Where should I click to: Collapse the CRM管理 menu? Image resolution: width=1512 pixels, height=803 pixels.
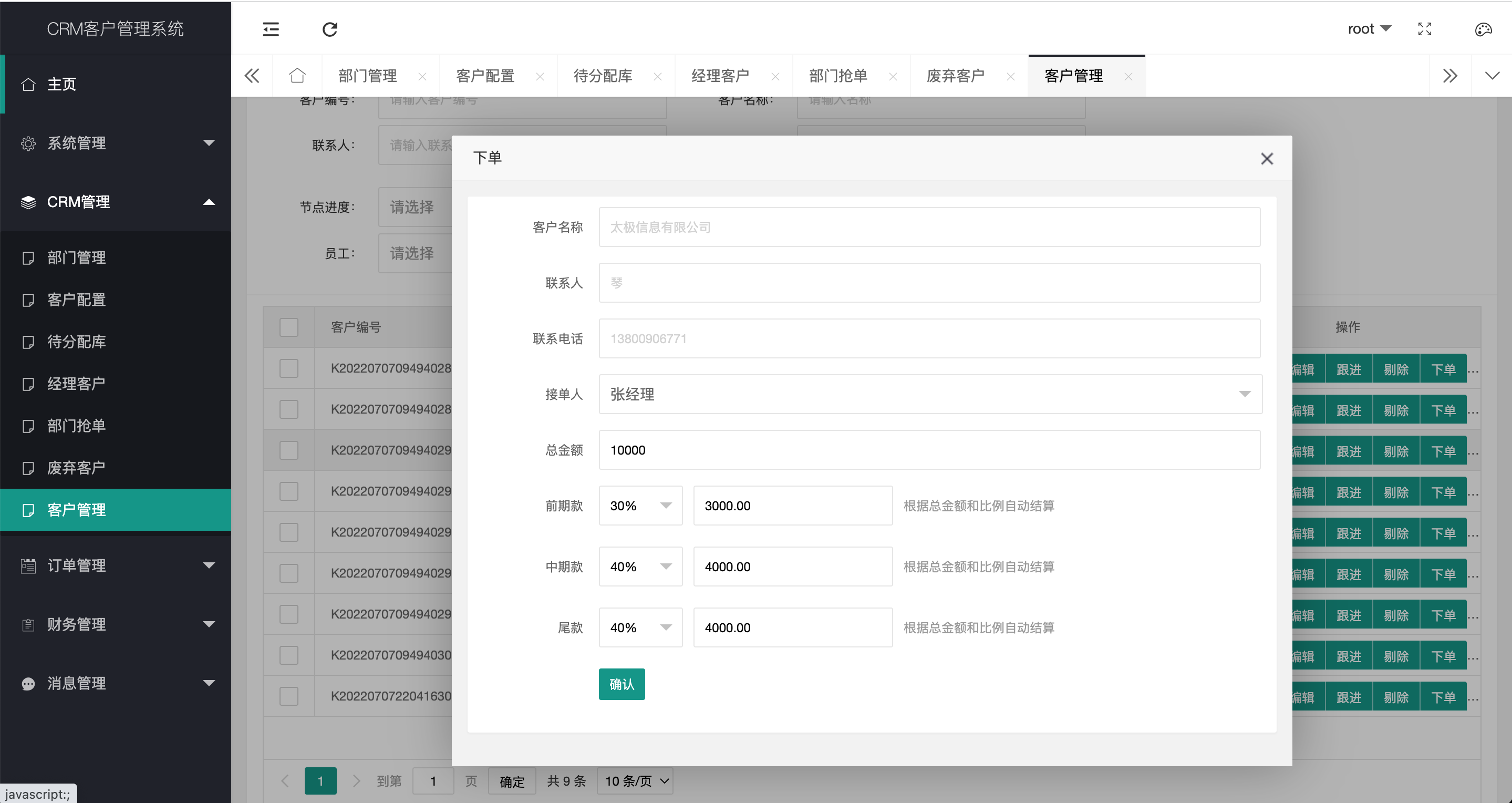[x=209, y=202]
